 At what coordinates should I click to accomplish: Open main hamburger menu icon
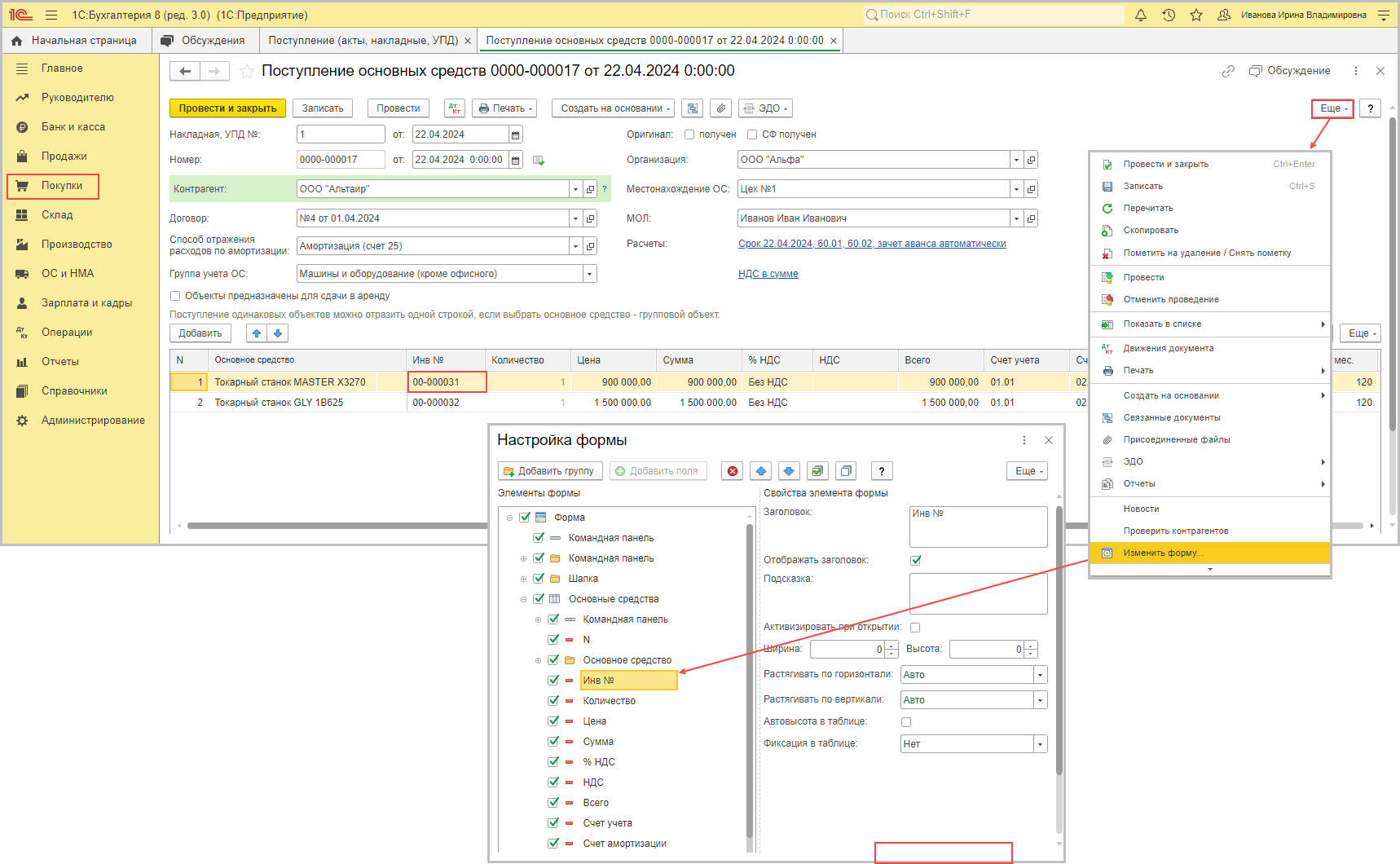coord(51,15)
